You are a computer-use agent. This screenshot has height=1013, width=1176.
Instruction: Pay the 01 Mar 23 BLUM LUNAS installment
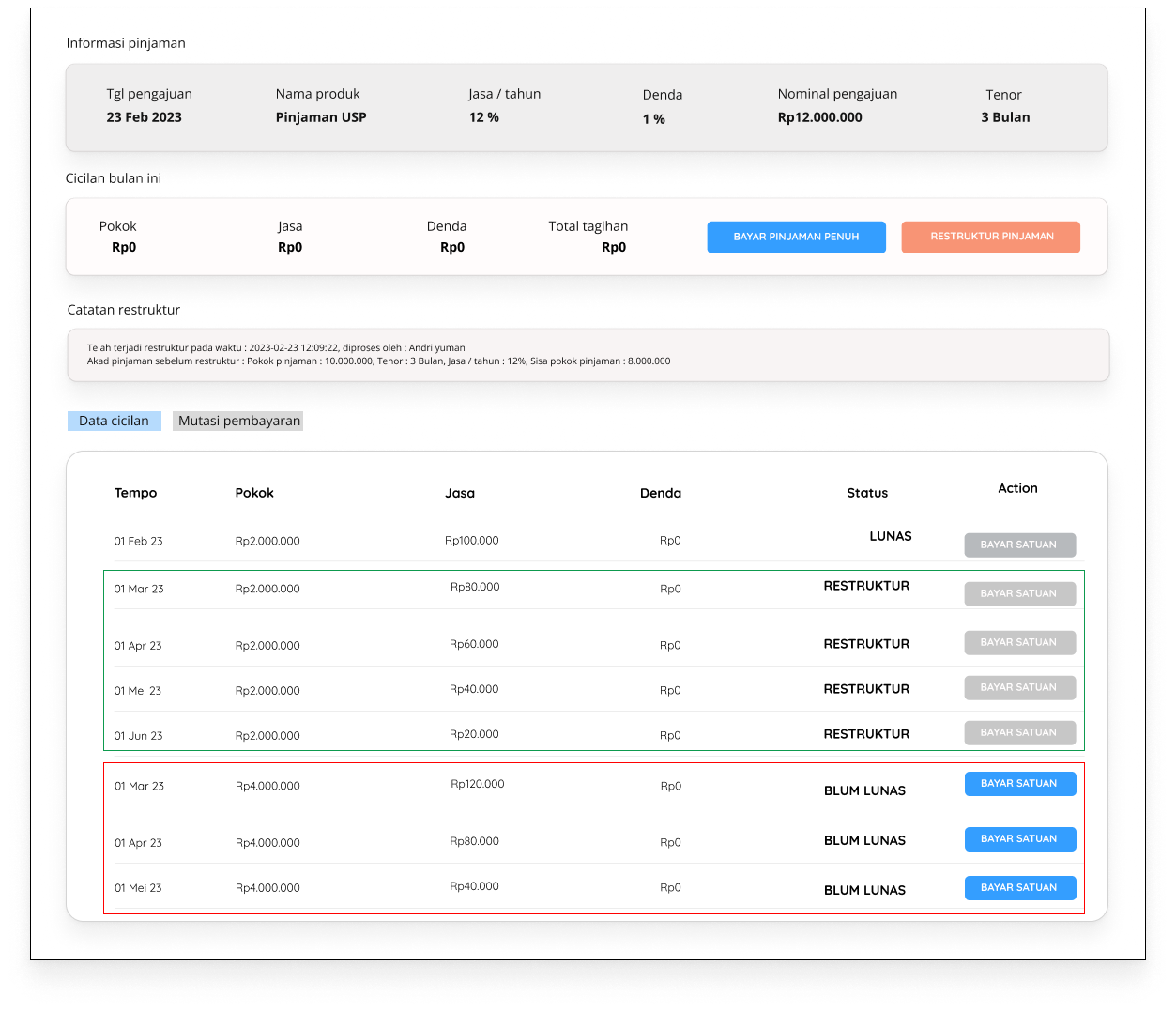point(1019,783)
